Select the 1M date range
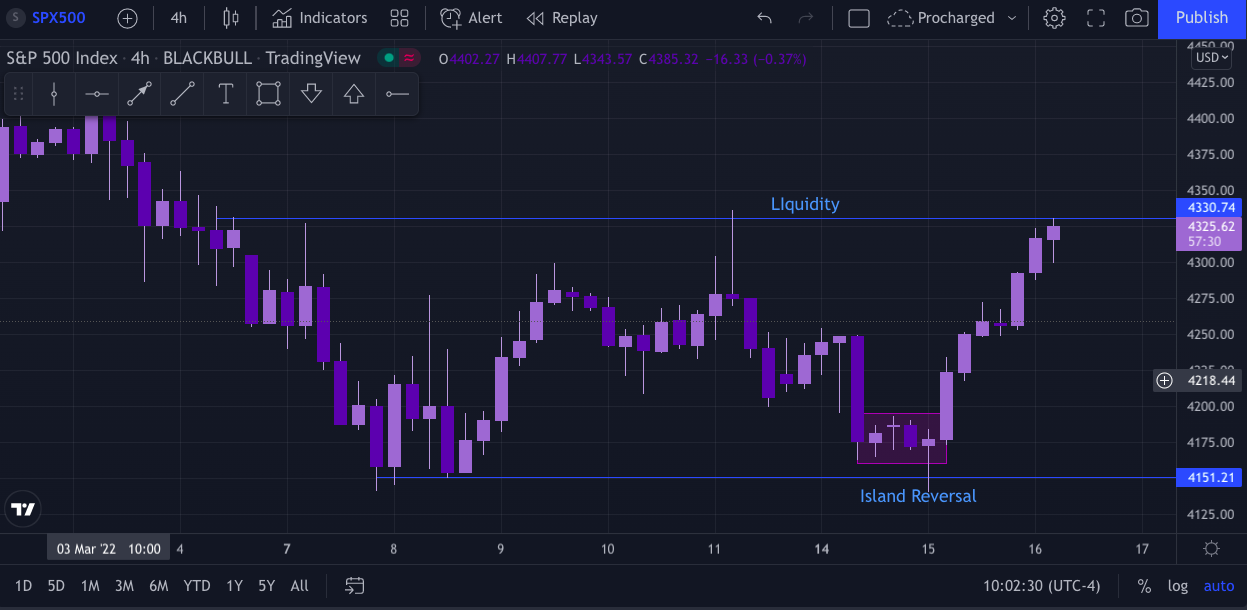 point(90,586)
